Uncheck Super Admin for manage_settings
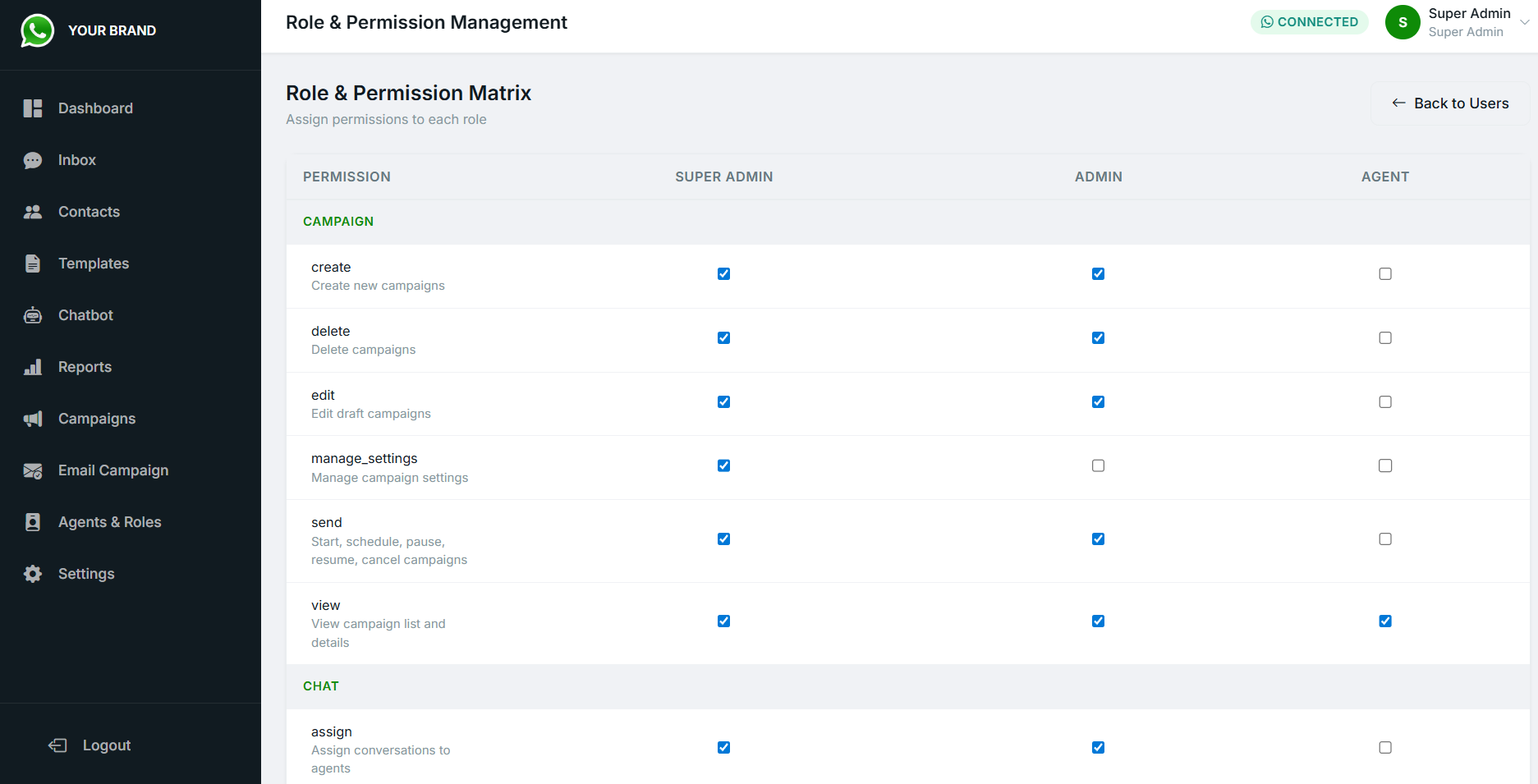This screenshot has width=1538, height=784. click(723, 465)
